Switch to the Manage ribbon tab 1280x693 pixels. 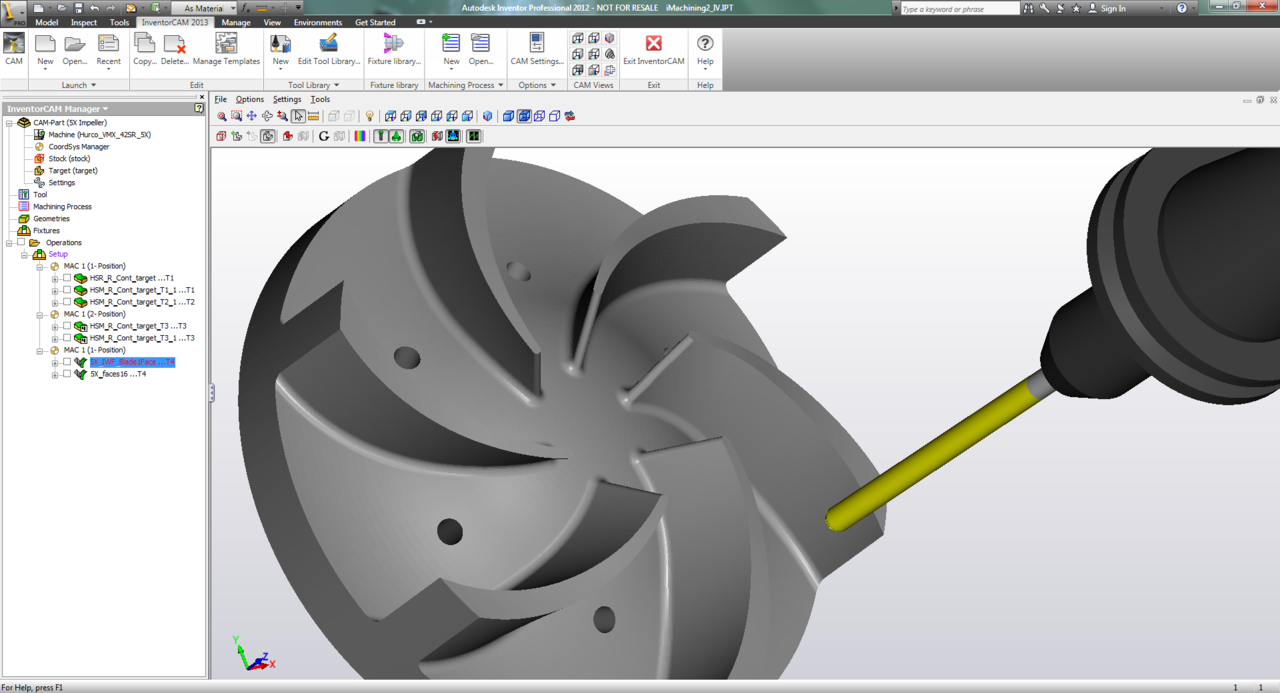coord(236,22)
